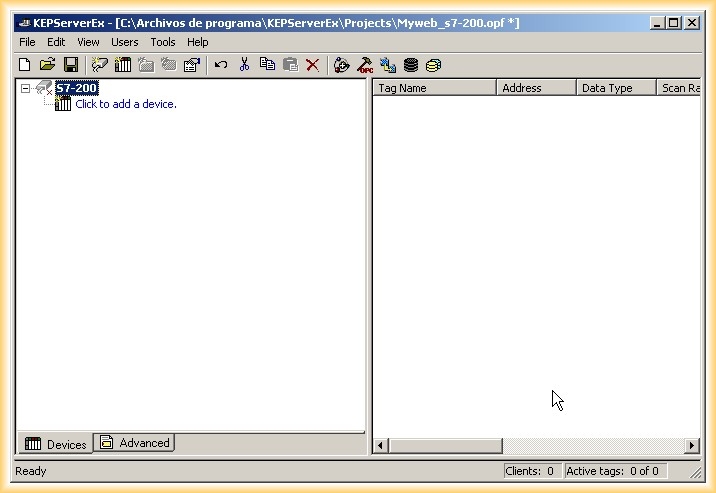Open a project with the folder icon
Image resolution: width=716 pixels, height=493 pixels.
(x=47, y=65)
